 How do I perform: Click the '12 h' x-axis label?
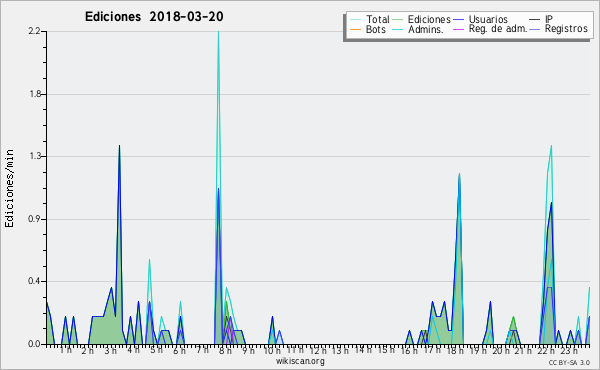coord(318,351)
